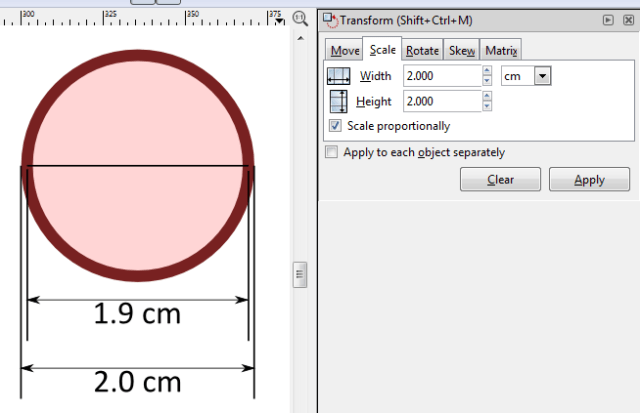This screenshot has height=413, width=640.
Task: Close the Transform dialog
Action: pyautogui.click(x=625, y=19)
